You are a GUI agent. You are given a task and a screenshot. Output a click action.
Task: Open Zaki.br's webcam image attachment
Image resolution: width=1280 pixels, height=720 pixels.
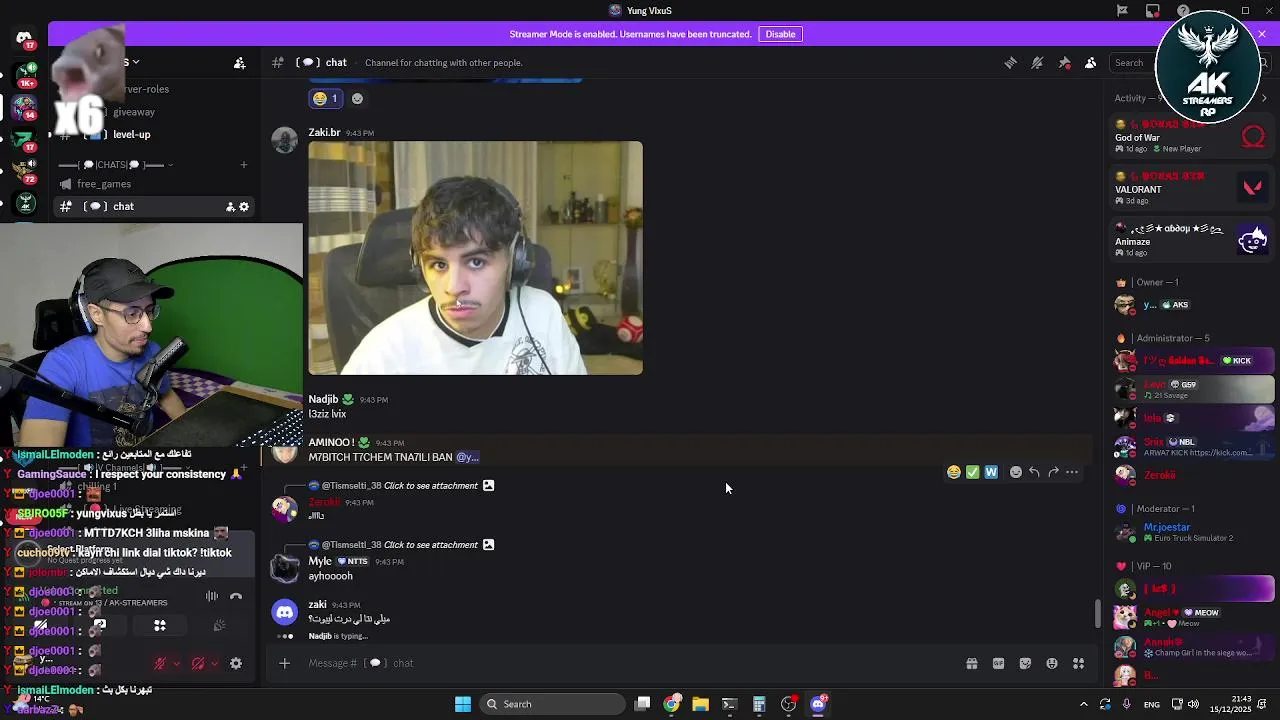[x=476, y=258]
